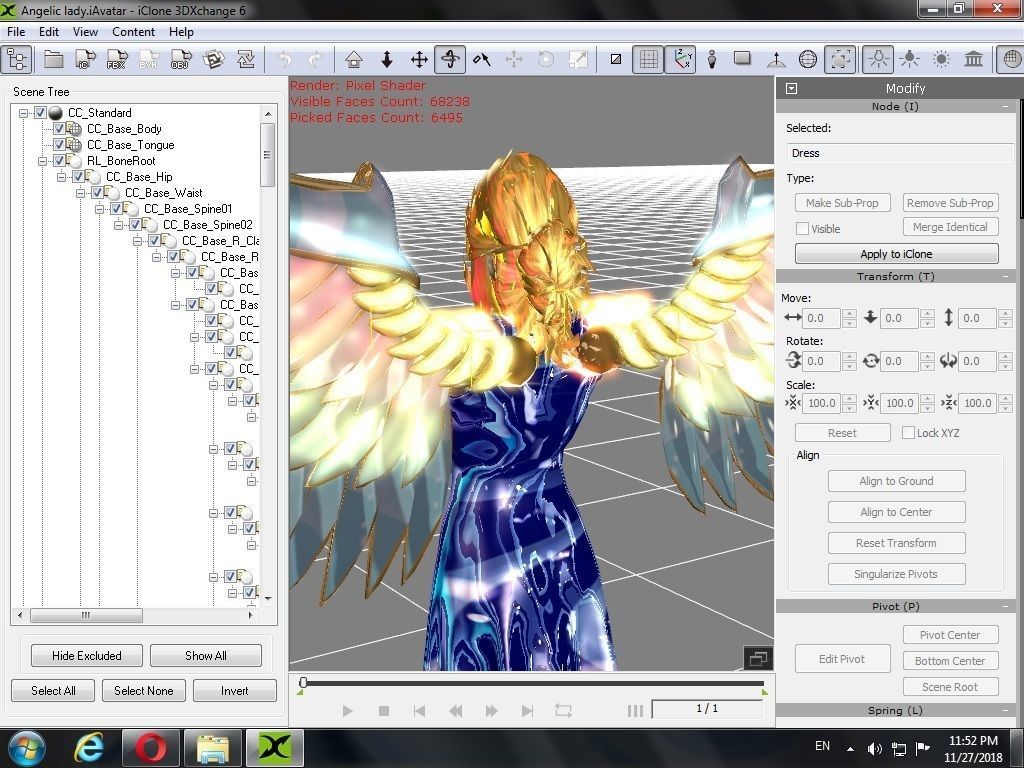Click the Select All button

53,690
